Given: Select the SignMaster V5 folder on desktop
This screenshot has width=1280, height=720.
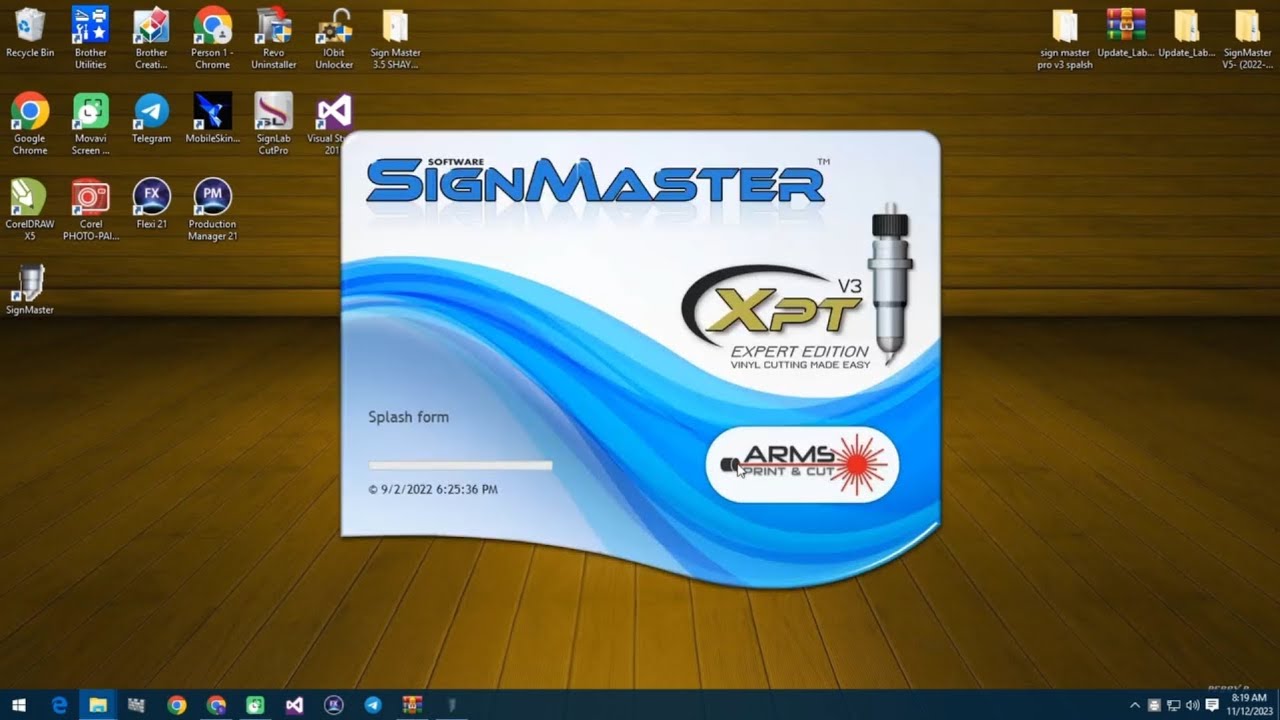Looking at the screenshot, I should [1248, 38].
